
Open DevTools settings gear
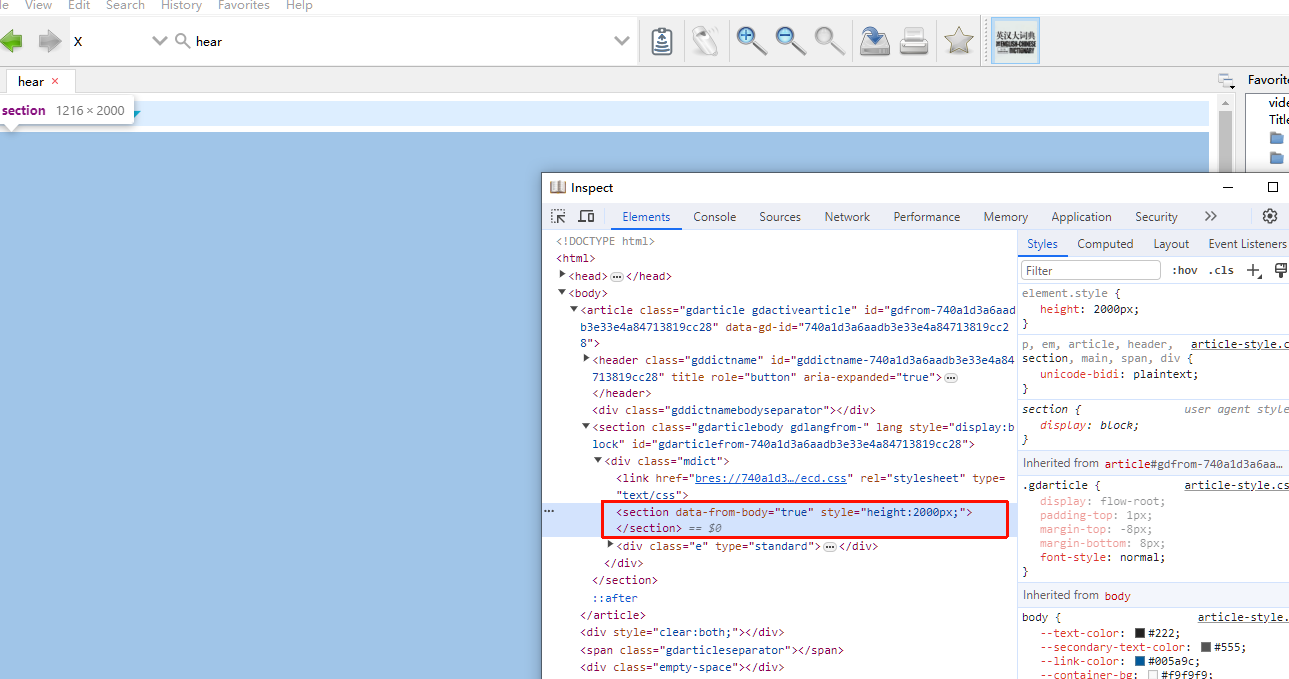coord(1269,216)
